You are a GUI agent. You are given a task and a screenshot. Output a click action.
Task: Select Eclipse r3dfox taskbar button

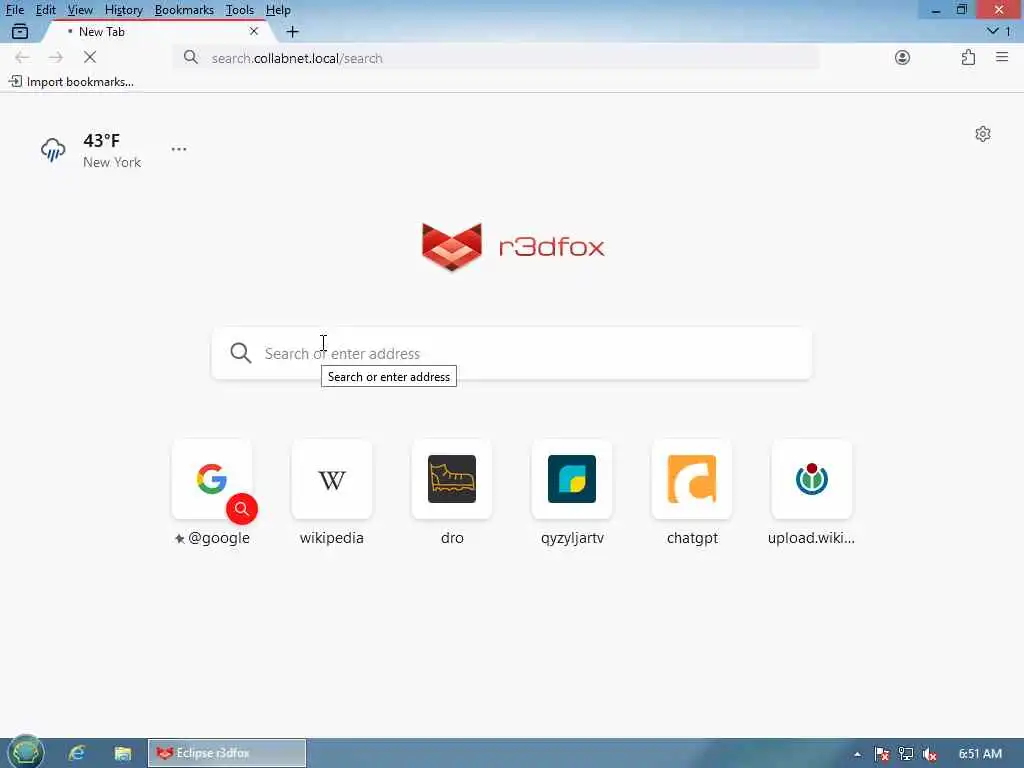(x=227, y=753)
